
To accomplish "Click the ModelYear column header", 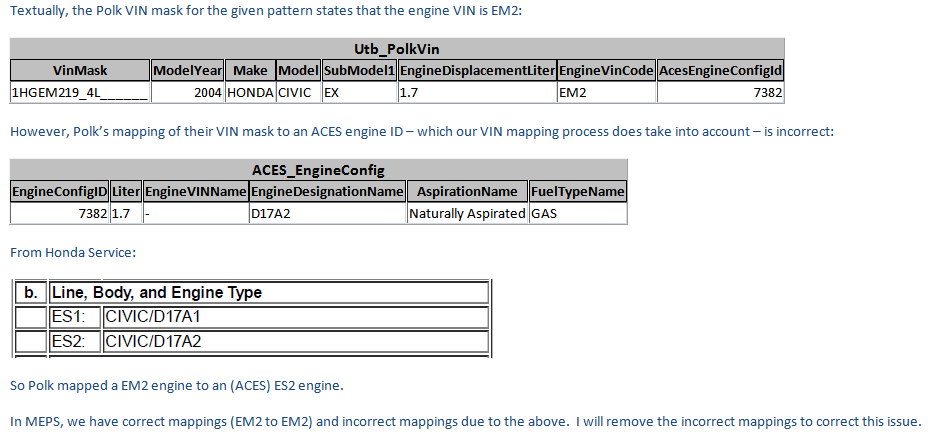I will tap(188, 70).
